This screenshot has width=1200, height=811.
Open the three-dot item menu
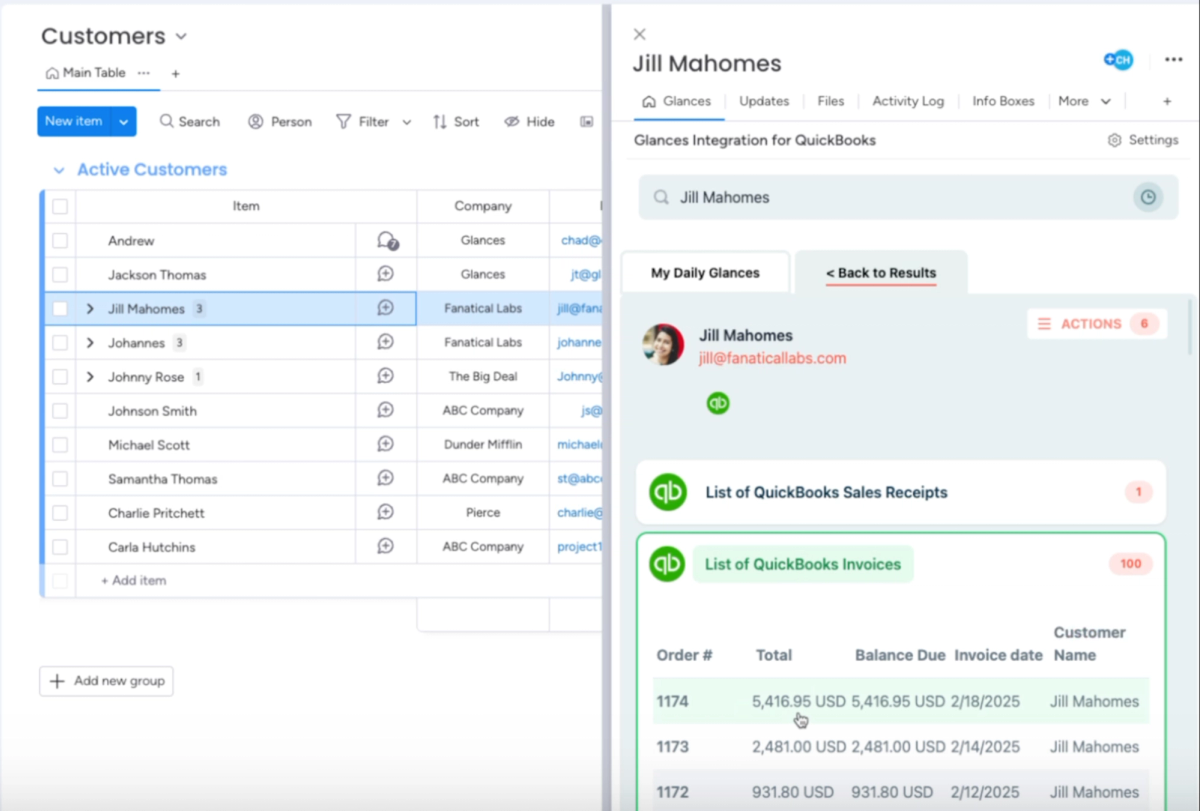pyautogui.click(x=1174, y=60)
